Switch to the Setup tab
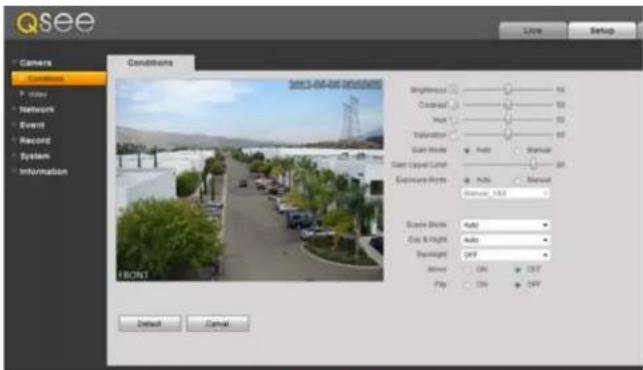Image resolution: width=643 pixels, height=370 pixels. [x=602, y=31]
